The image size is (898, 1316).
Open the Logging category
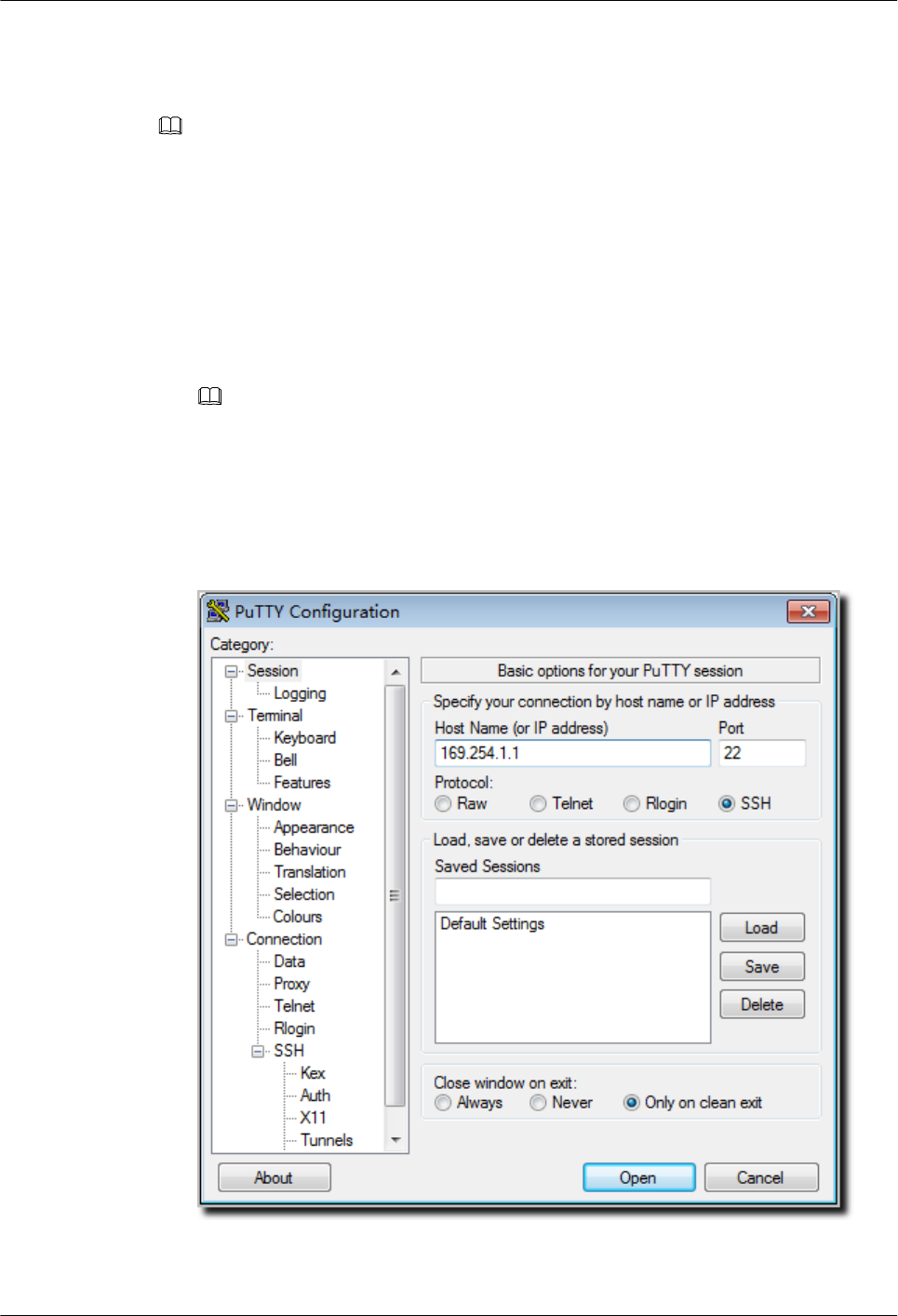coord(300,693)
